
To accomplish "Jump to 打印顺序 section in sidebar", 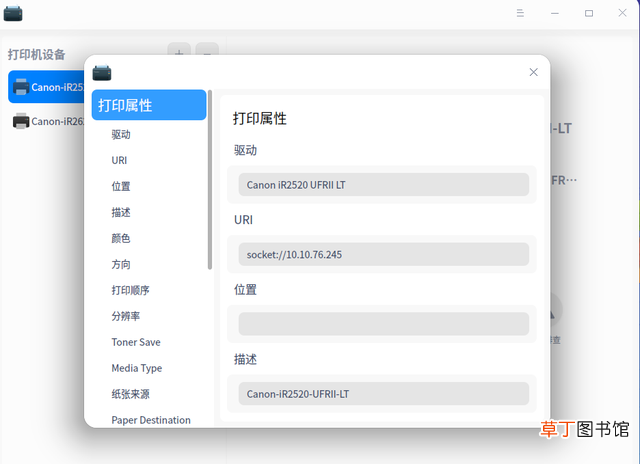I will (x=131, y=290).
